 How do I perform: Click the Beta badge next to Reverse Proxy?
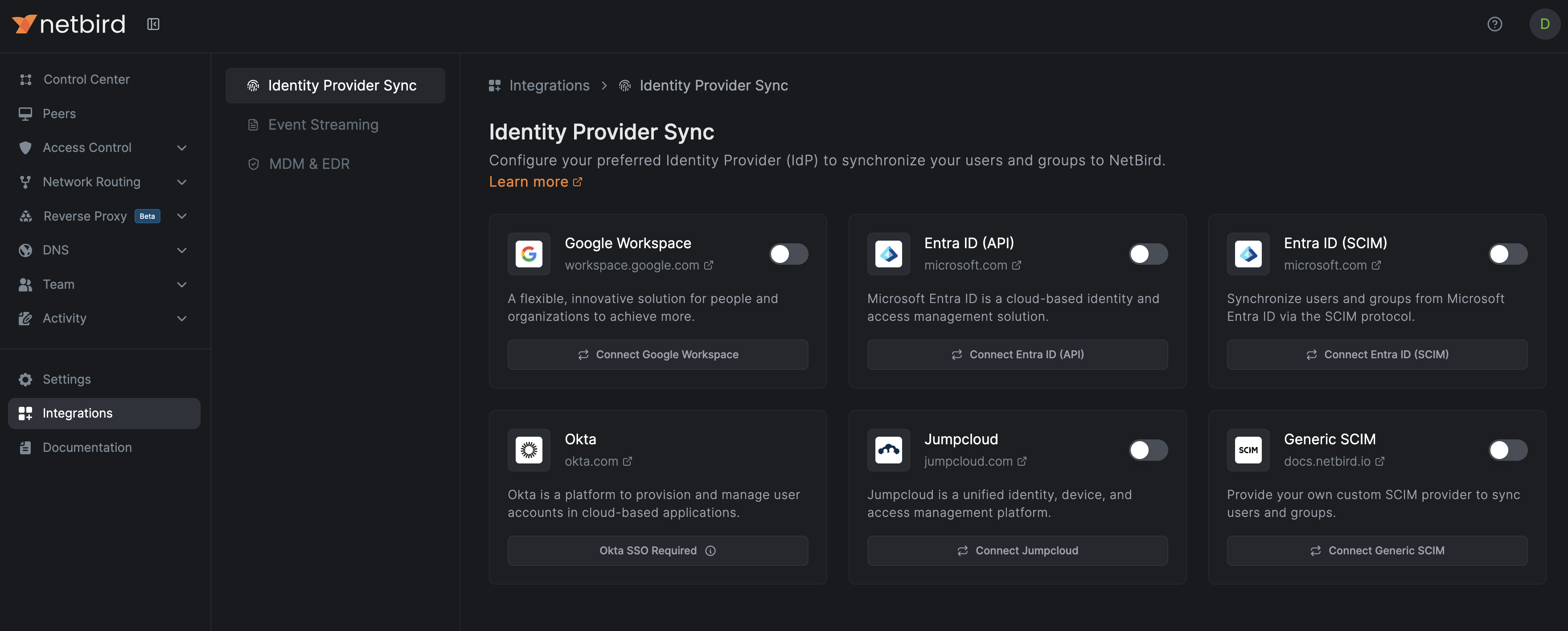click(147, 216)
